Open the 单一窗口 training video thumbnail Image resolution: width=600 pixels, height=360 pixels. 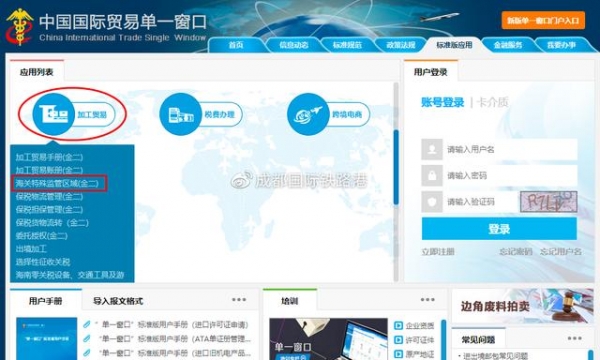pyautogui.click(x=328, y=339)
